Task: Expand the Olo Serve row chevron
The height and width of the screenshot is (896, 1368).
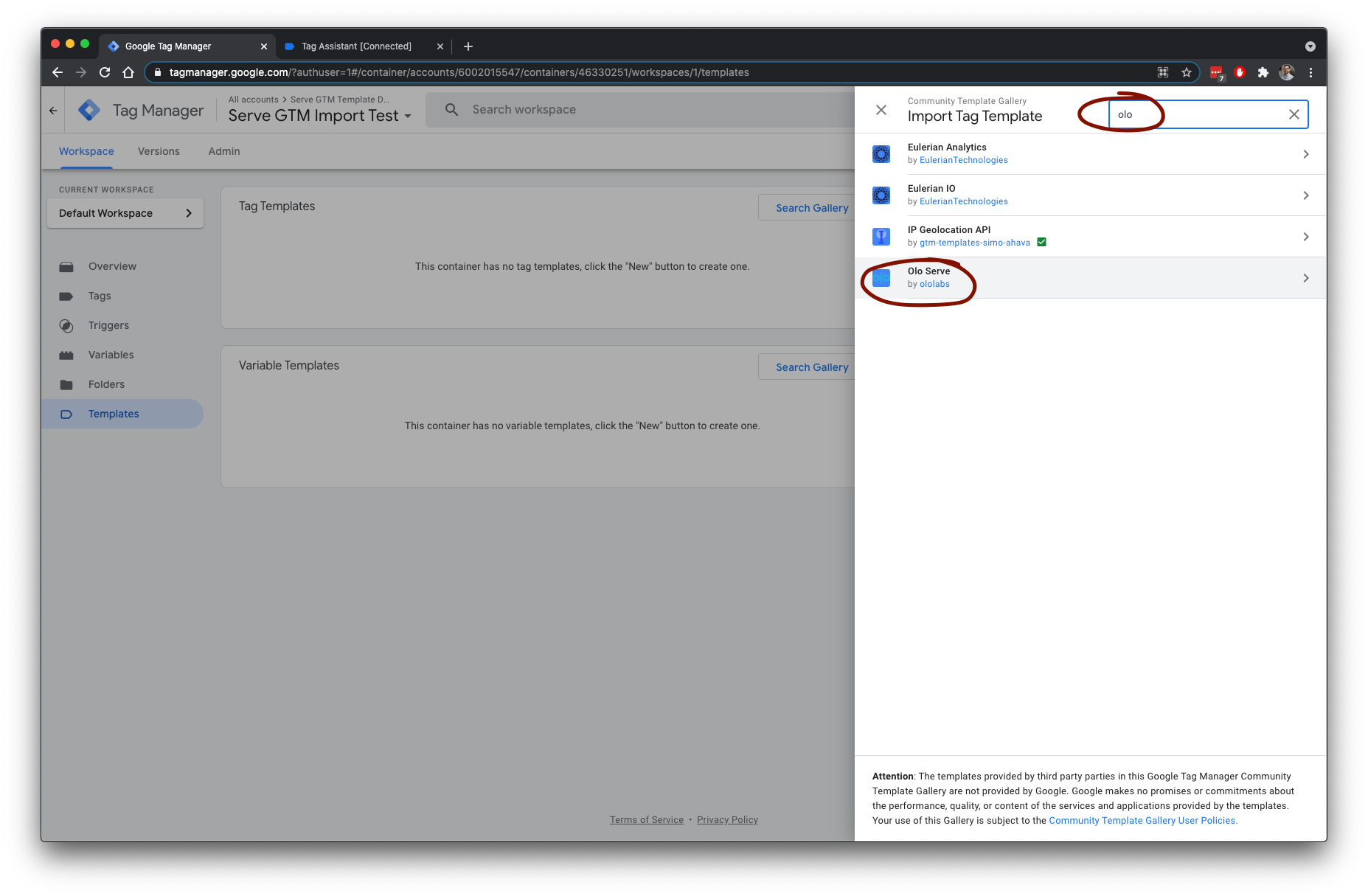Action: tap(1306, 278)
